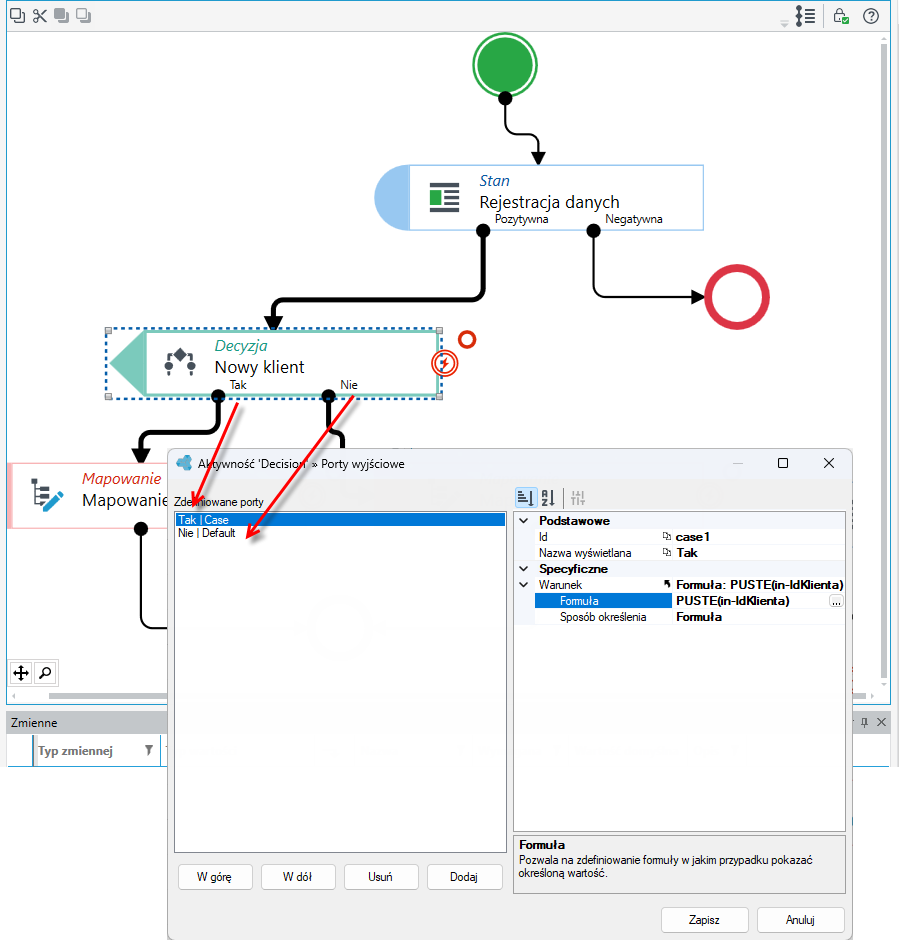Click the Nazwa wyświetlana value 'Tak'
The image size is (899, 940).
point(687,553)
